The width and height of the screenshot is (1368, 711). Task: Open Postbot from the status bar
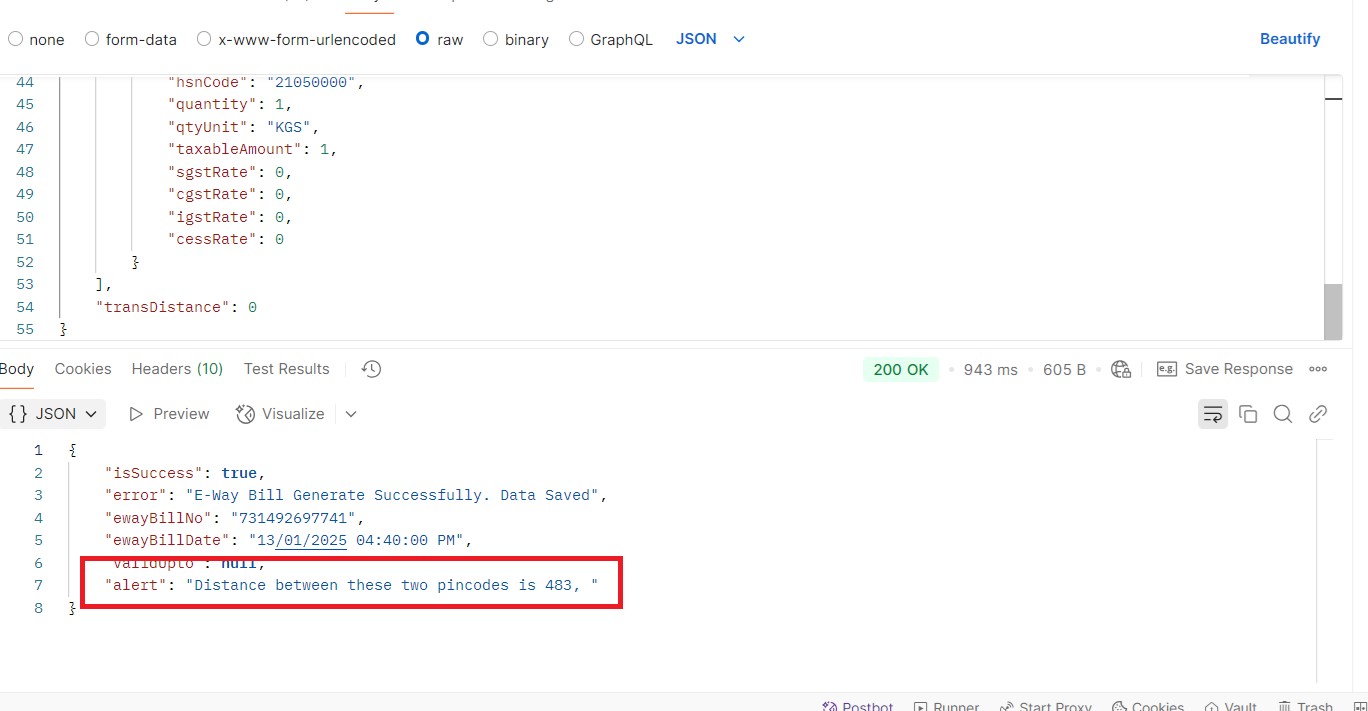[857, 706]
